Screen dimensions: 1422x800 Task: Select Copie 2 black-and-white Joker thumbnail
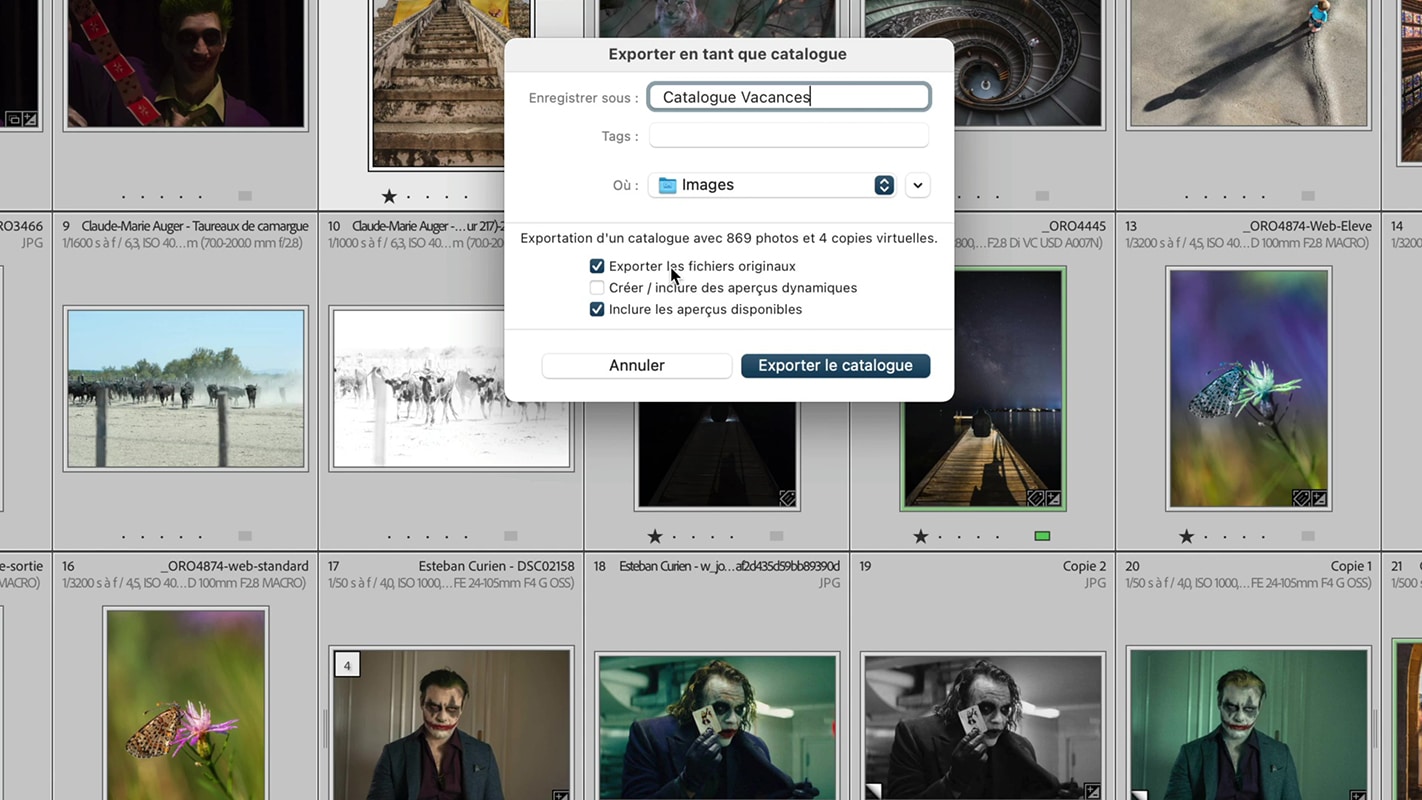pyautogui.click(x=983, y=727)
